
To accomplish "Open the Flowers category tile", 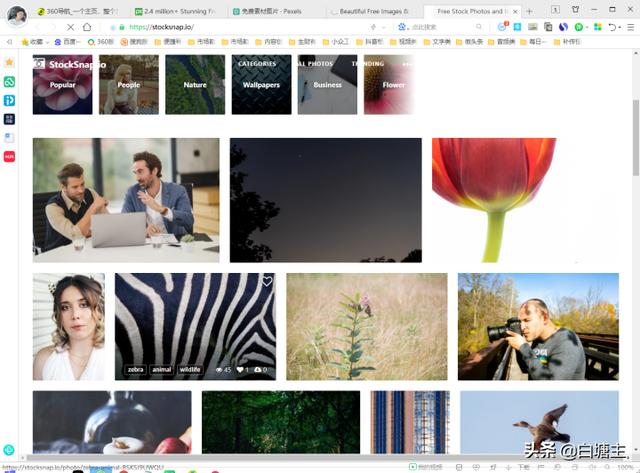I will click(389, 84).
